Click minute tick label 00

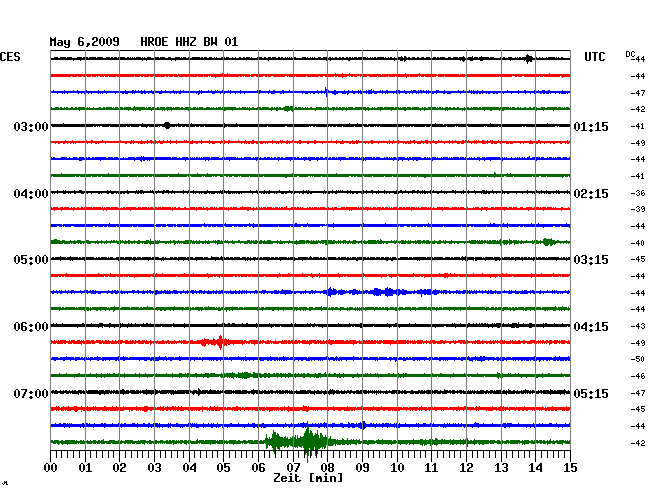pos(51,467)
